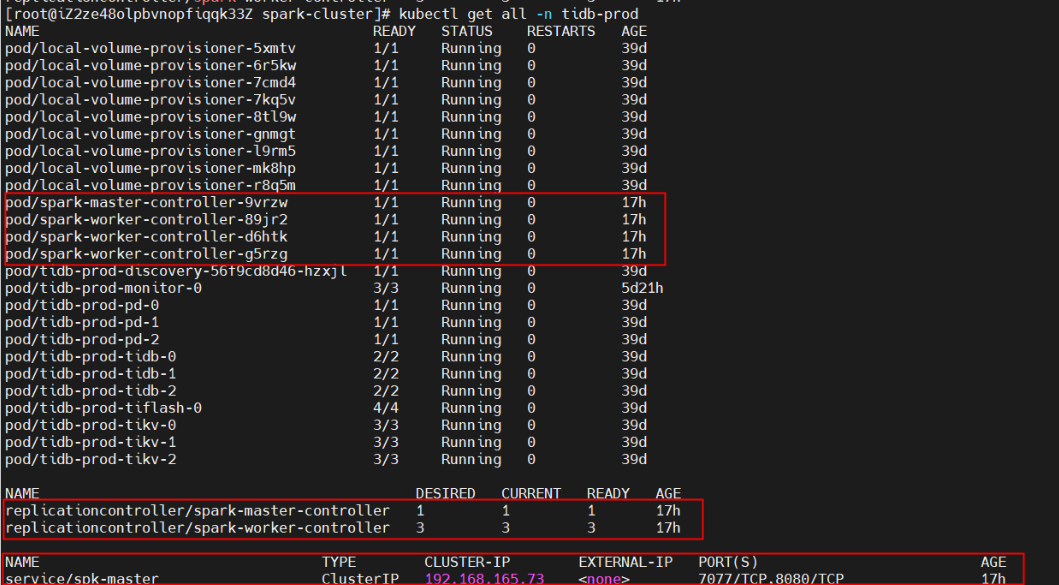Click pod/tidb-prod-discovery-56f9cd8d46-hzxjl text
Image resolution: width=1059 pixels, height=585 pixels.
(176, 271)
